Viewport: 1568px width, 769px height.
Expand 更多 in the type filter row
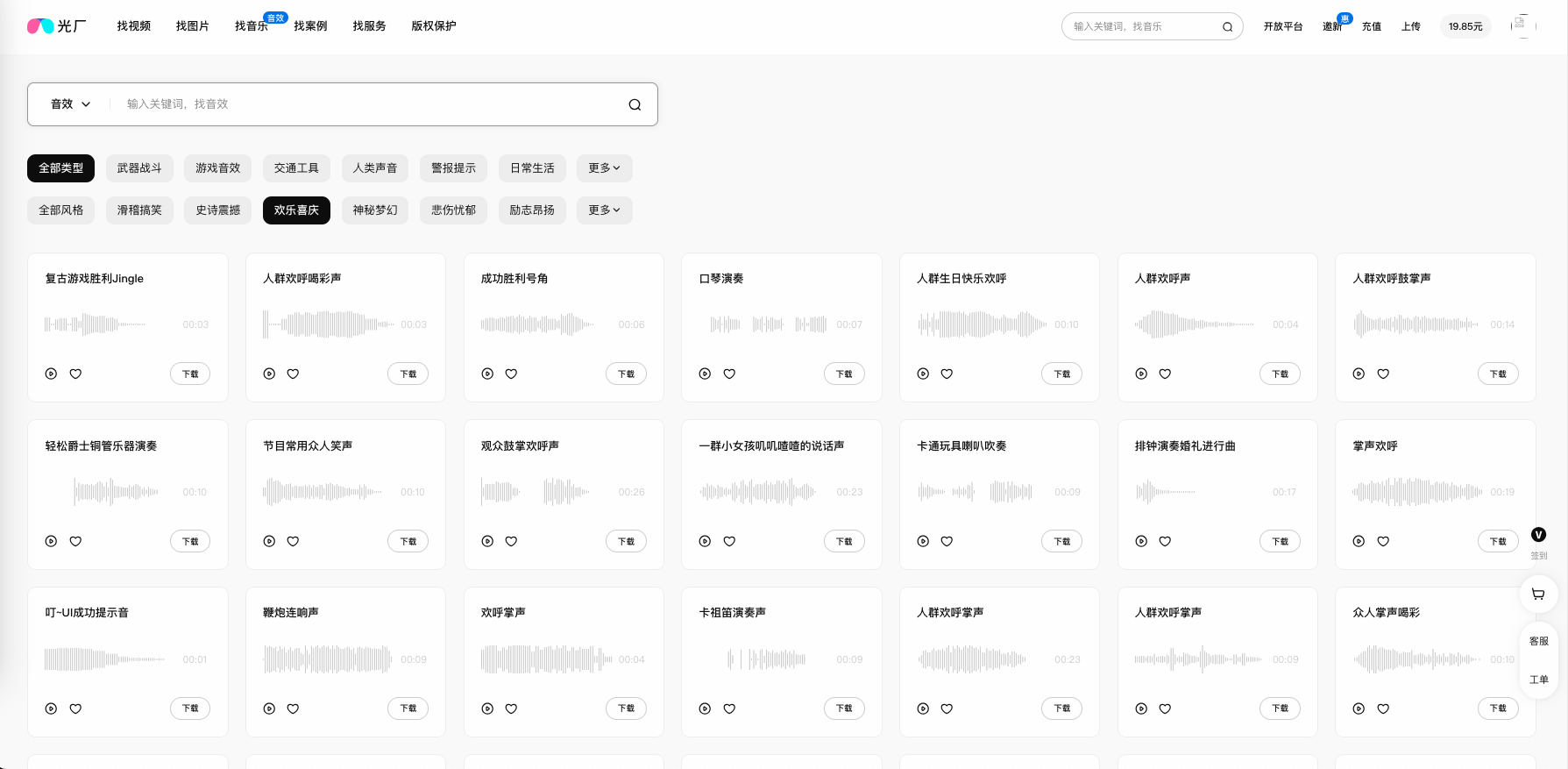tap(604, 168)
